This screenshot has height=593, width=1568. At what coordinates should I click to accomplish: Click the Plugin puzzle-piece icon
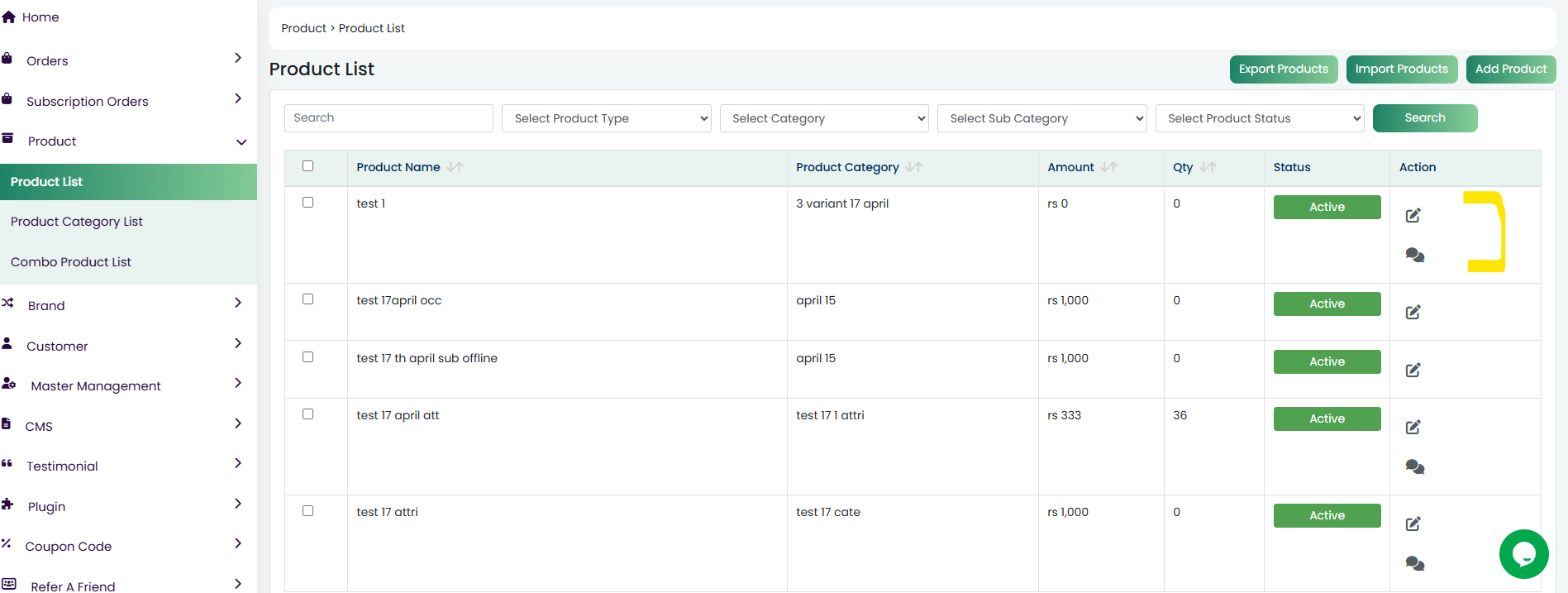(x=7, y=504)
